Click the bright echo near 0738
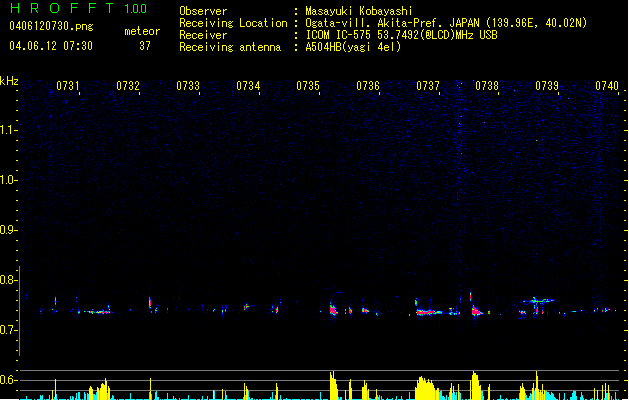 [x=476, y=311]
